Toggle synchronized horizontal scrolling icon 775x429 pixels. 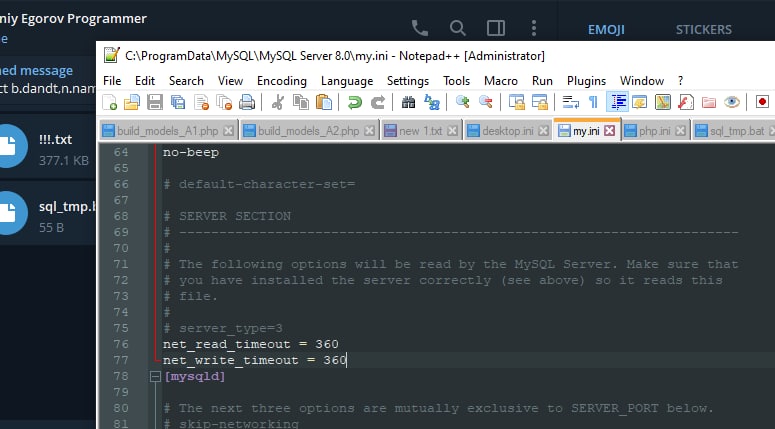click(539, 102)
